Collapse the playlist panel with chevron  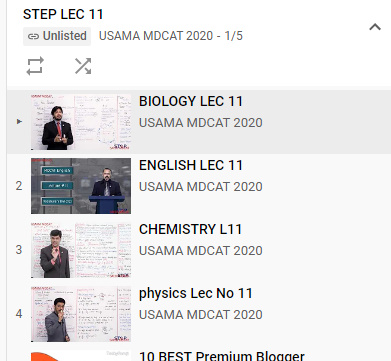tap(375, 27)
